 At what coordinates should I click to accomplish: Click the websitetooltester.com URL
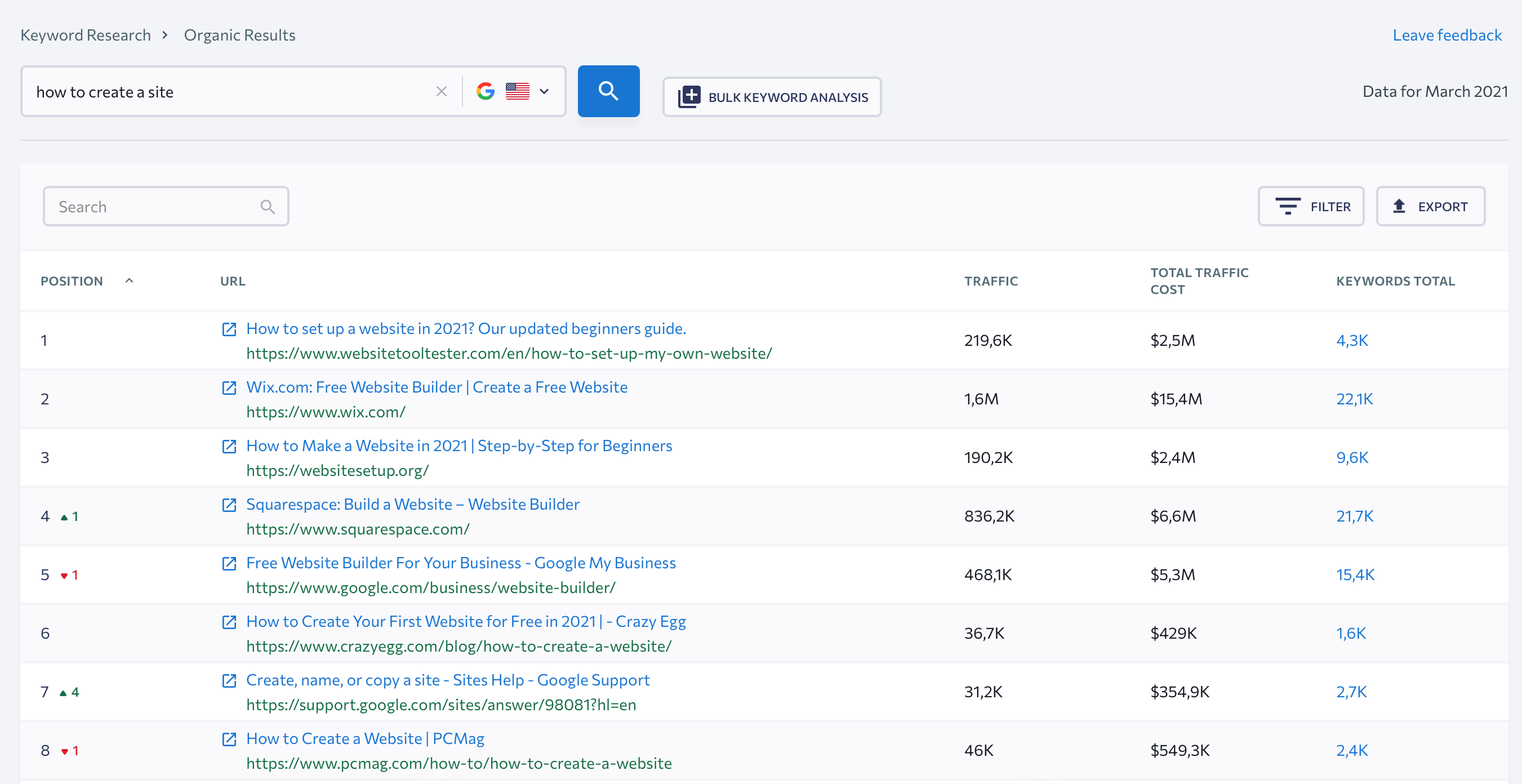click(509, 353)
